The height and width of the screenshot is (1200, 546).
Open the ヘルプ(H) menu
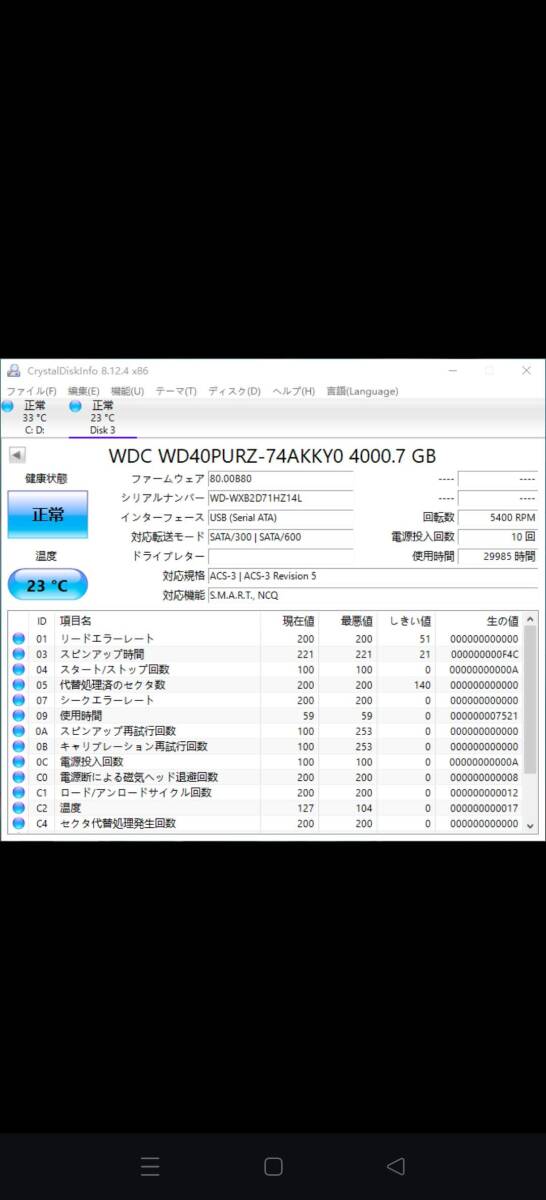tap(293, 391)
